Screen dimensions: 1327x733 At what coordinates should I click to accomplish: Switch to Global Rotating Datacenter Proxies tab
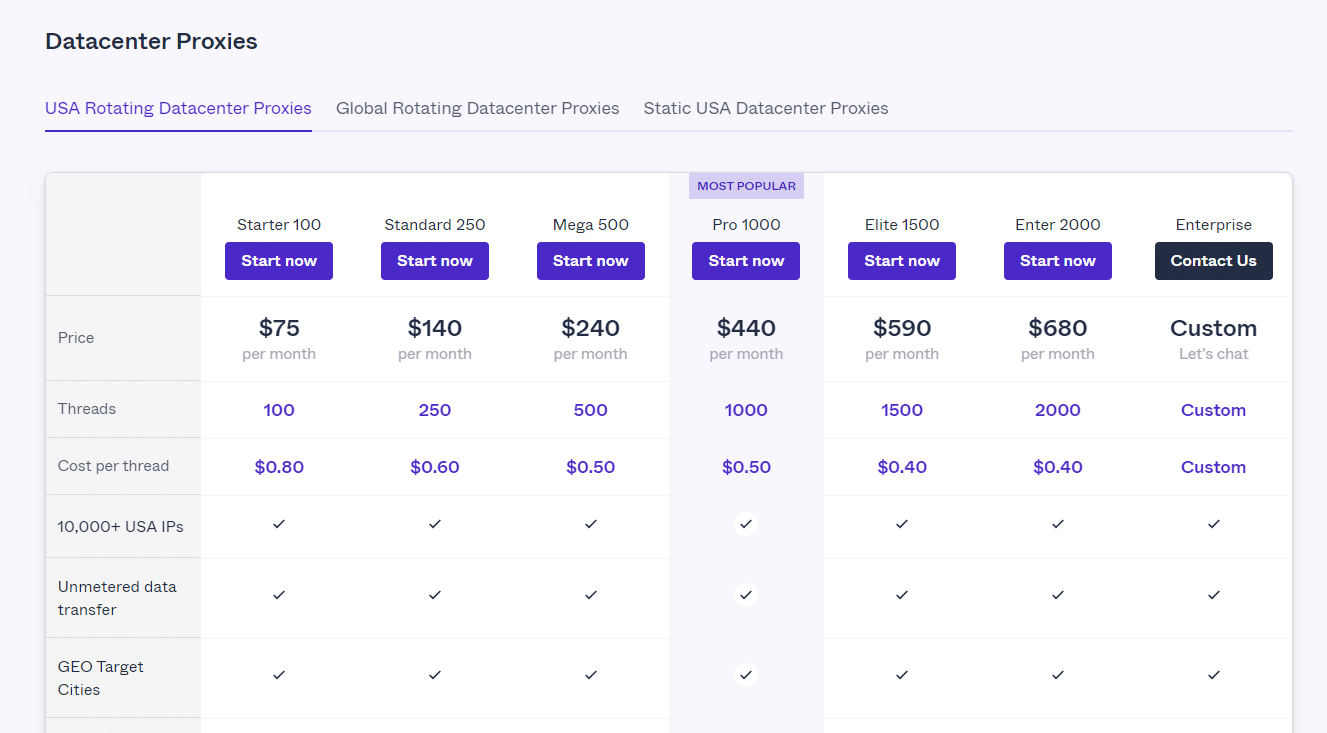point(477,108)
